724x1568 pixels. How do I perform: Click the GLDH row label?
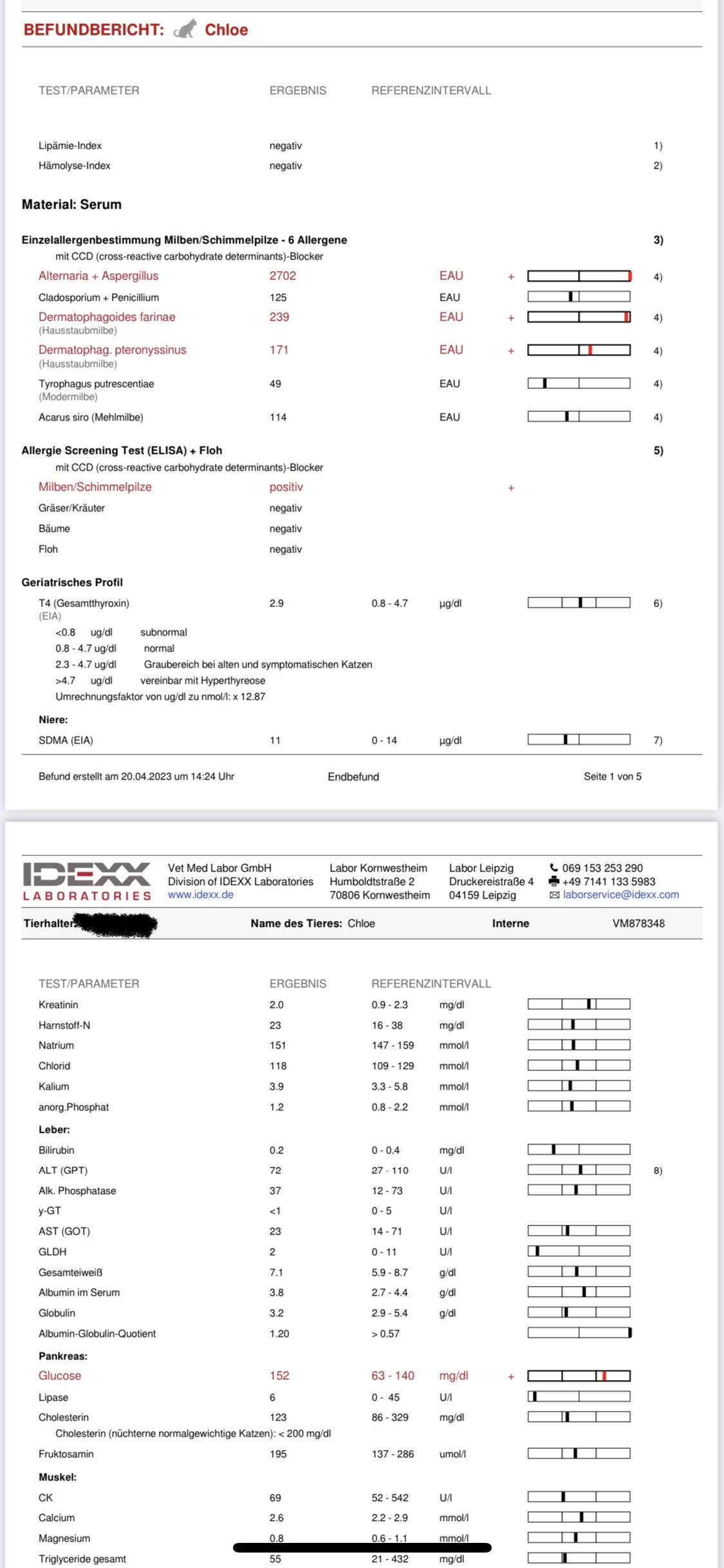coord(53,1252)
